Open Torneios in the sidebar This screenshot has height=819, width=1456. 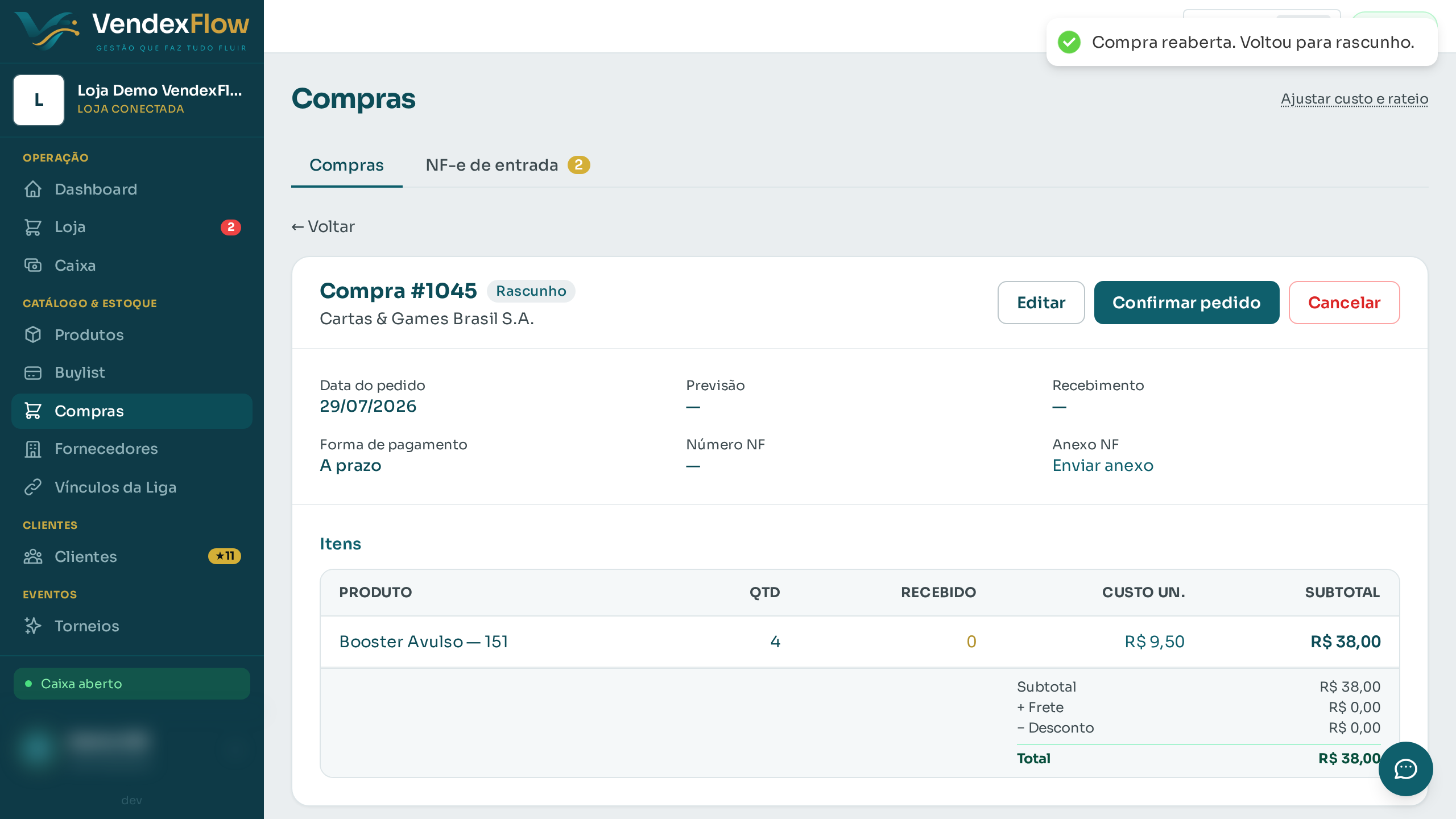coord(132,626)
